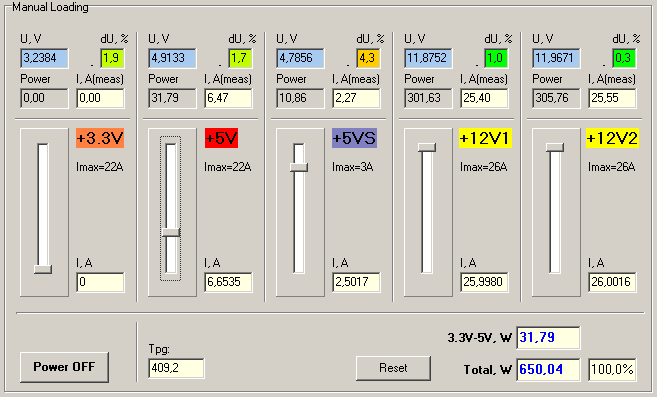Click the measured current field showing 25,40
The image size is (657, 397).
484,98
